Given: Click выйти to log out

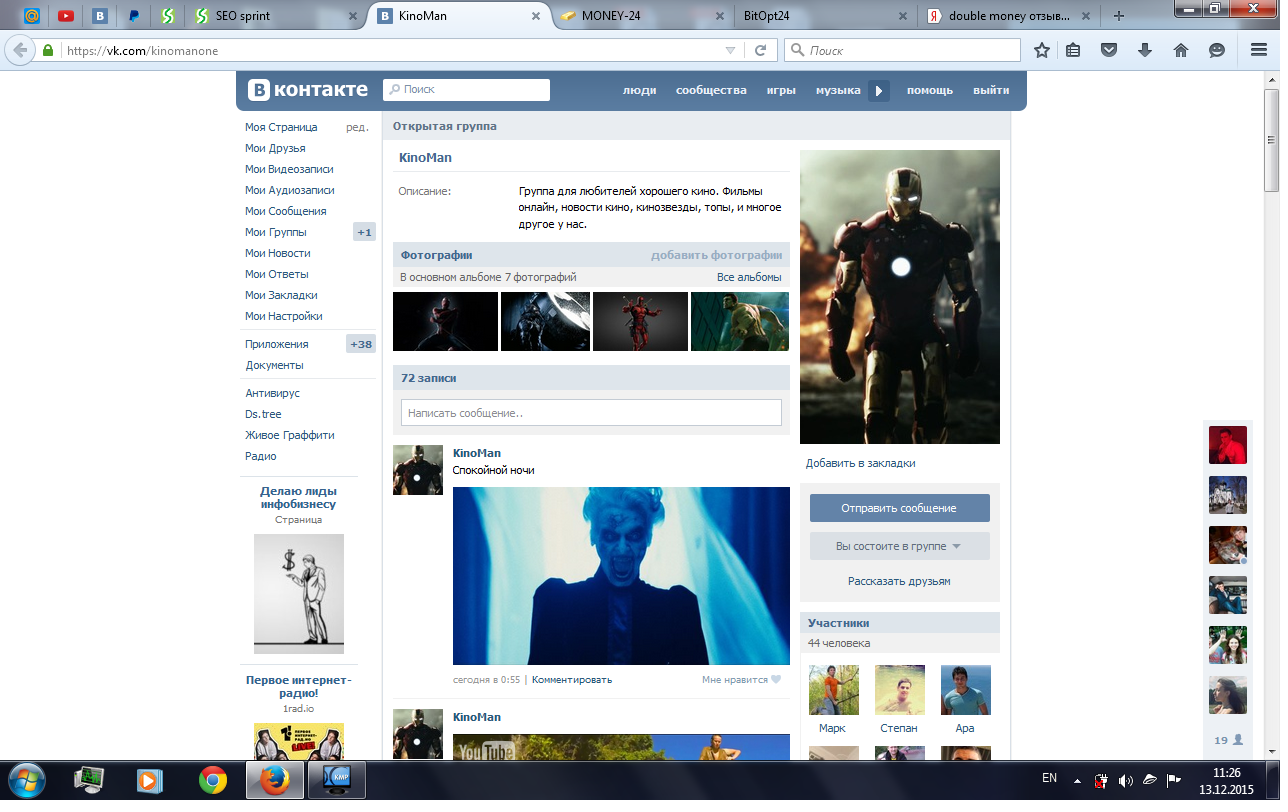Looking at the screenshot, I should click(x=991, y=90).
